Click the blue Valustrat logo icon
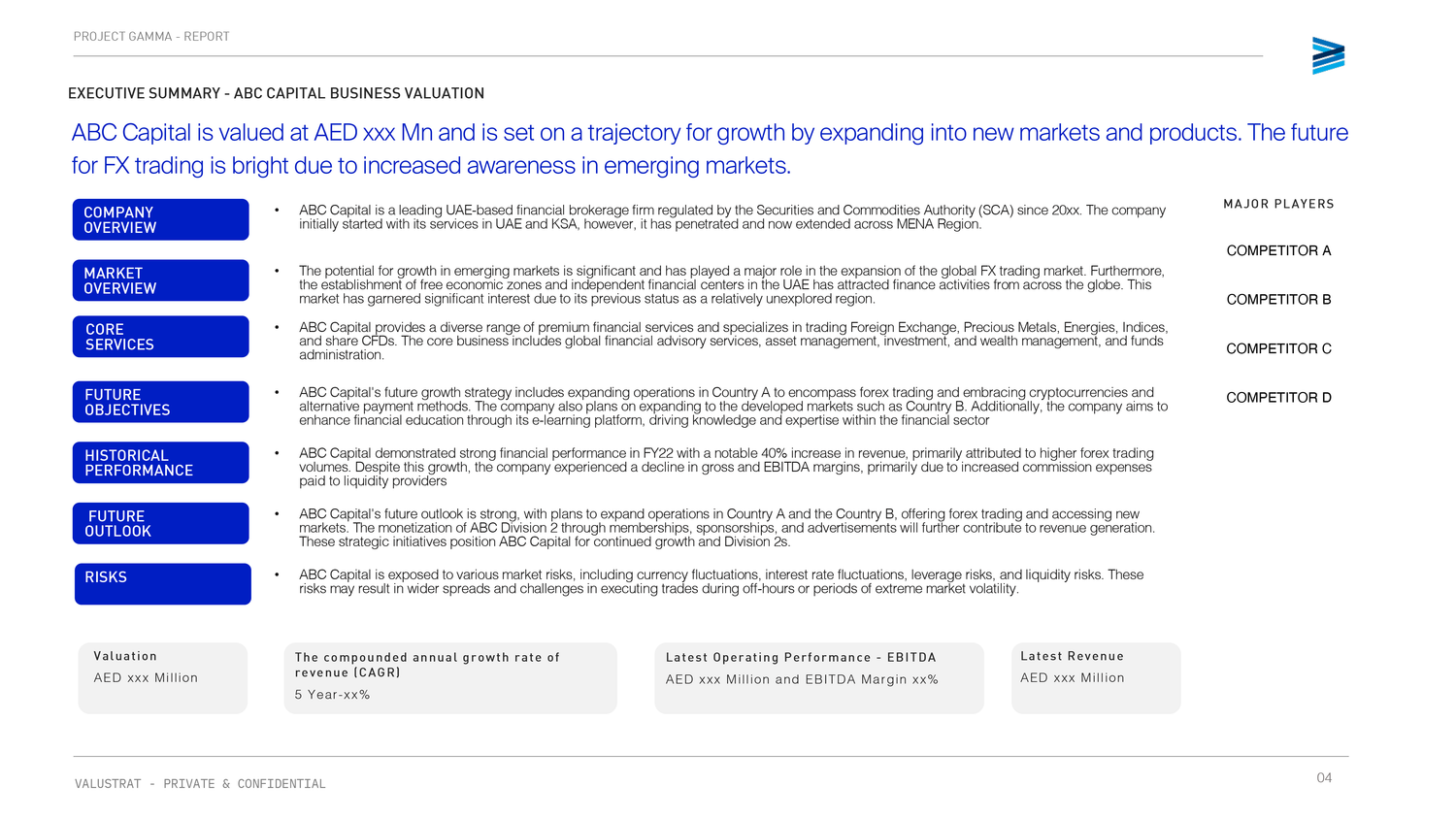Viewport: 1456px width, 819px height. tap(1328, 56)
